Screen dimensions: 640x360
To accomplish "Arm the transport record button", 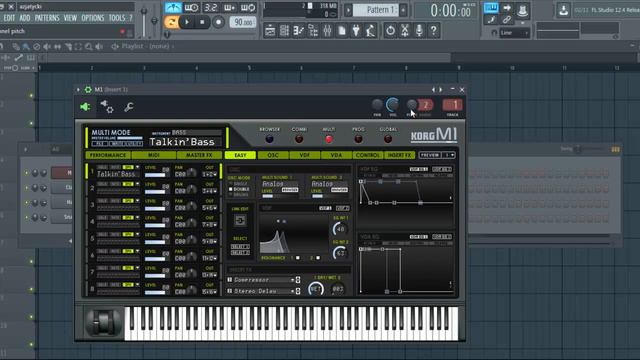I will pyautogui.click(x=218, y=22).
